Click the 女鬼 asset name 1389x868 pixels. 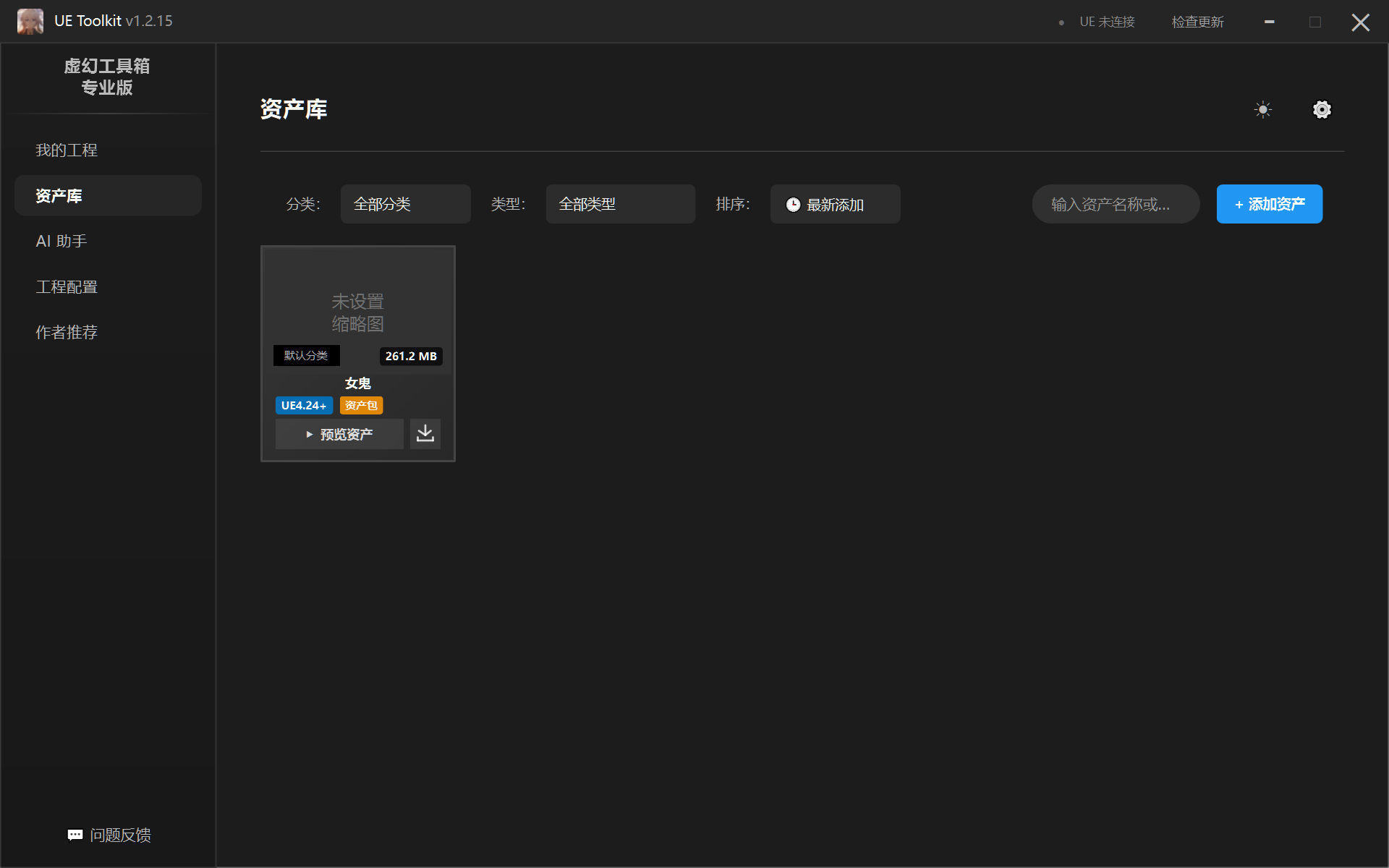tap(358, 383)
